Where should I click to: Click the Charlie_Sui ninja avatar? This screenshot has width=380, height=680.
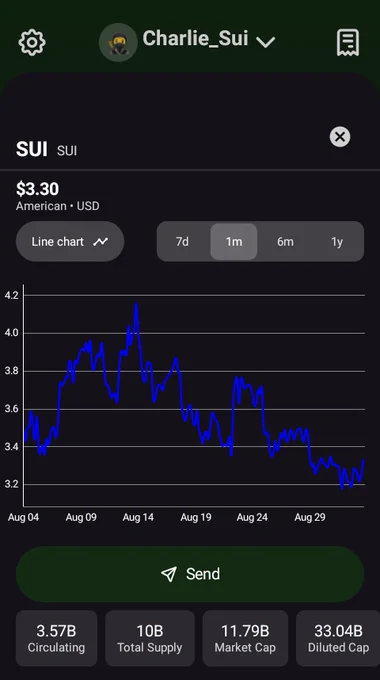coord(118,42)
